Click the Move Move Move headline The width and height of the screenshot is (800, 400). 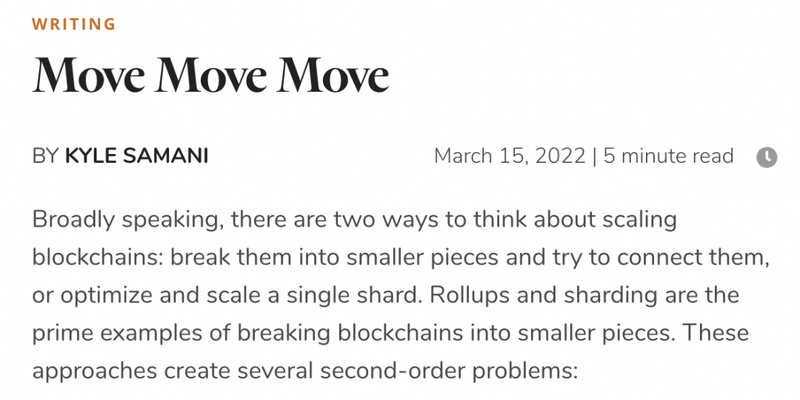pyautogui.click(x=210, y=77)
